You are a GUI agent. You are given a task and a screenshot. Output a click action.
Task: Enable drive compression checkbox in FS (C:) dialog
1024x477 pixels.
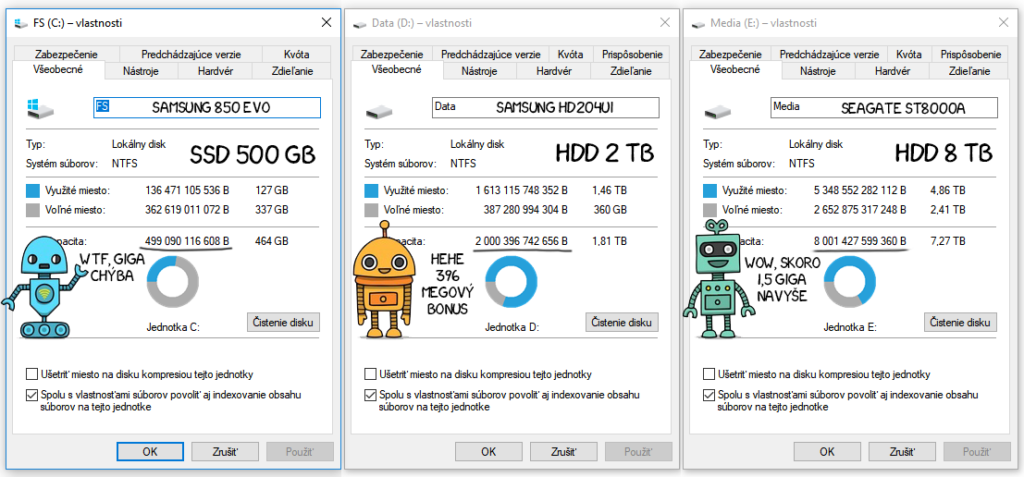point(33,373)
